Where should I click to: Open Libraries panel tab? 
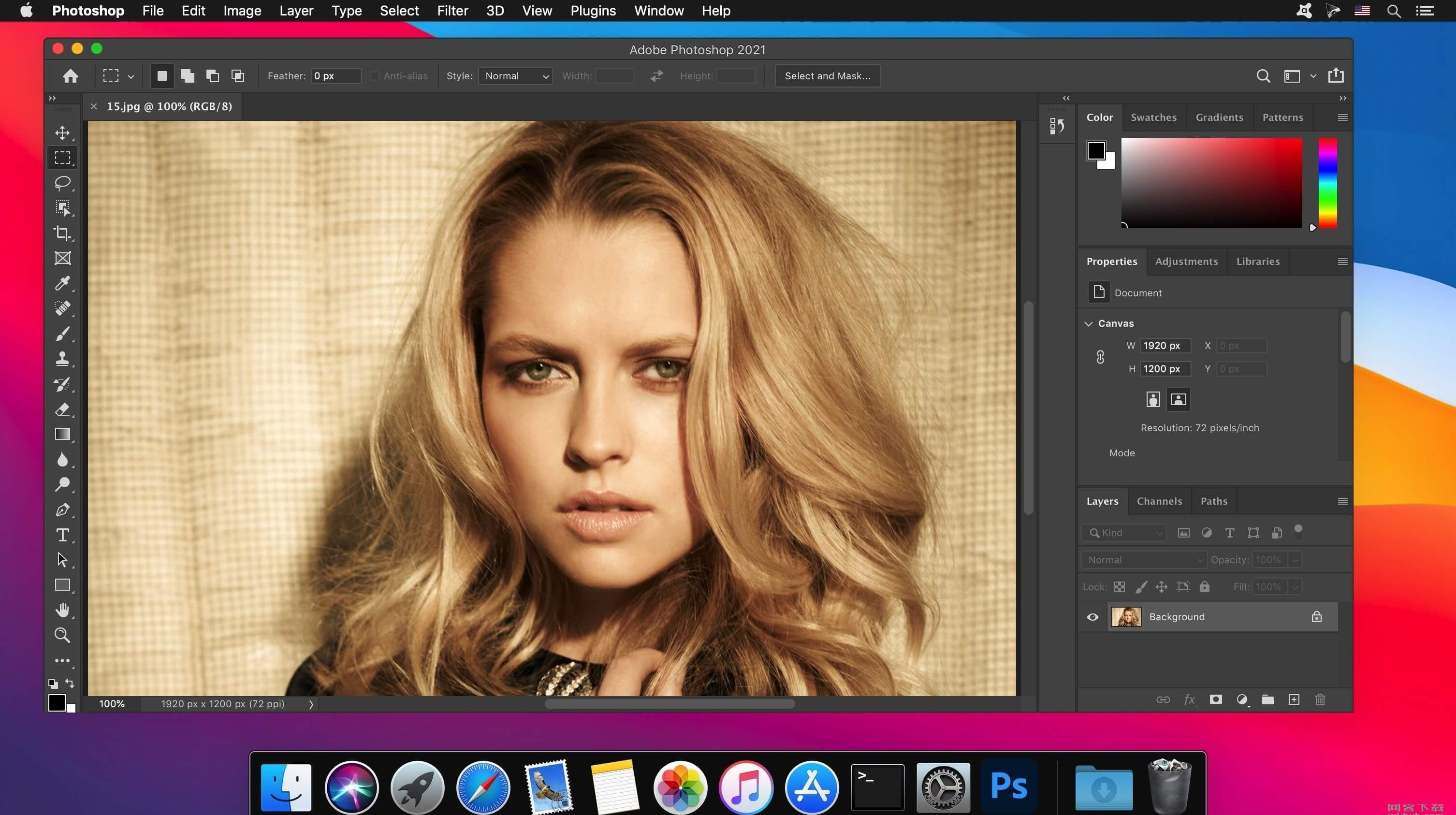click(1258, 261)
